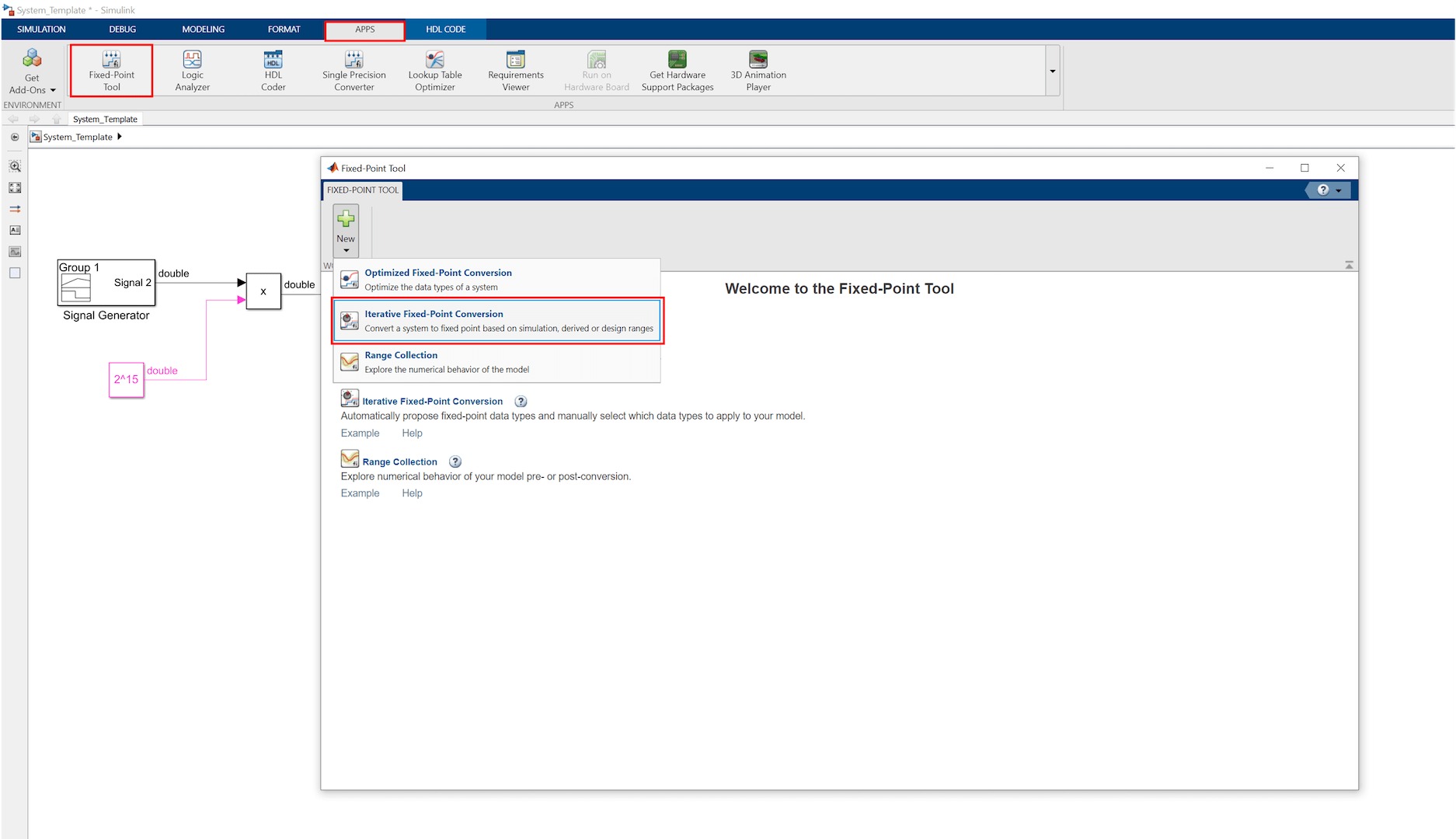
Task: Launch the Lookup Table Optimizer
Action: [x=434, y=70]
